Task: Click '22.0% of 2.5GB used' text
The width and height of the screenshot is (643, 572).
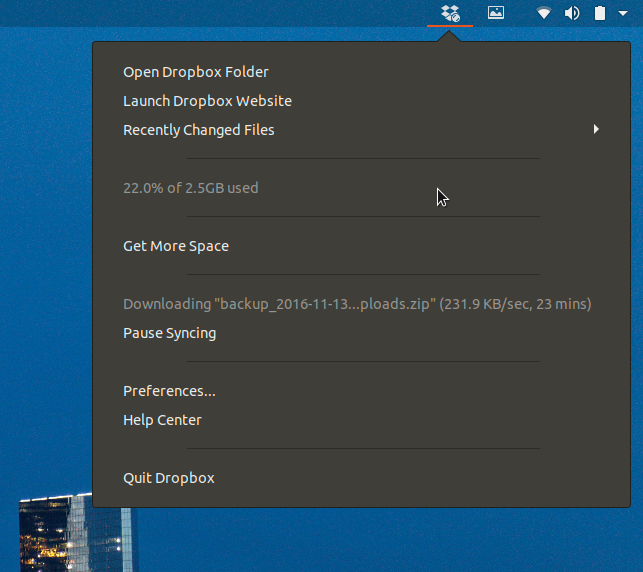Action: (x=191, y=188)
